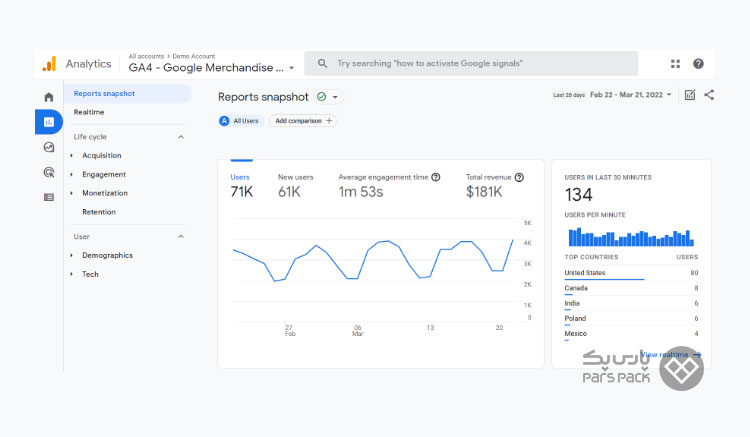Click the 'TOP COUNTRIES' column header
Viewport: 750px width, 437px height.
coord(591,257)
